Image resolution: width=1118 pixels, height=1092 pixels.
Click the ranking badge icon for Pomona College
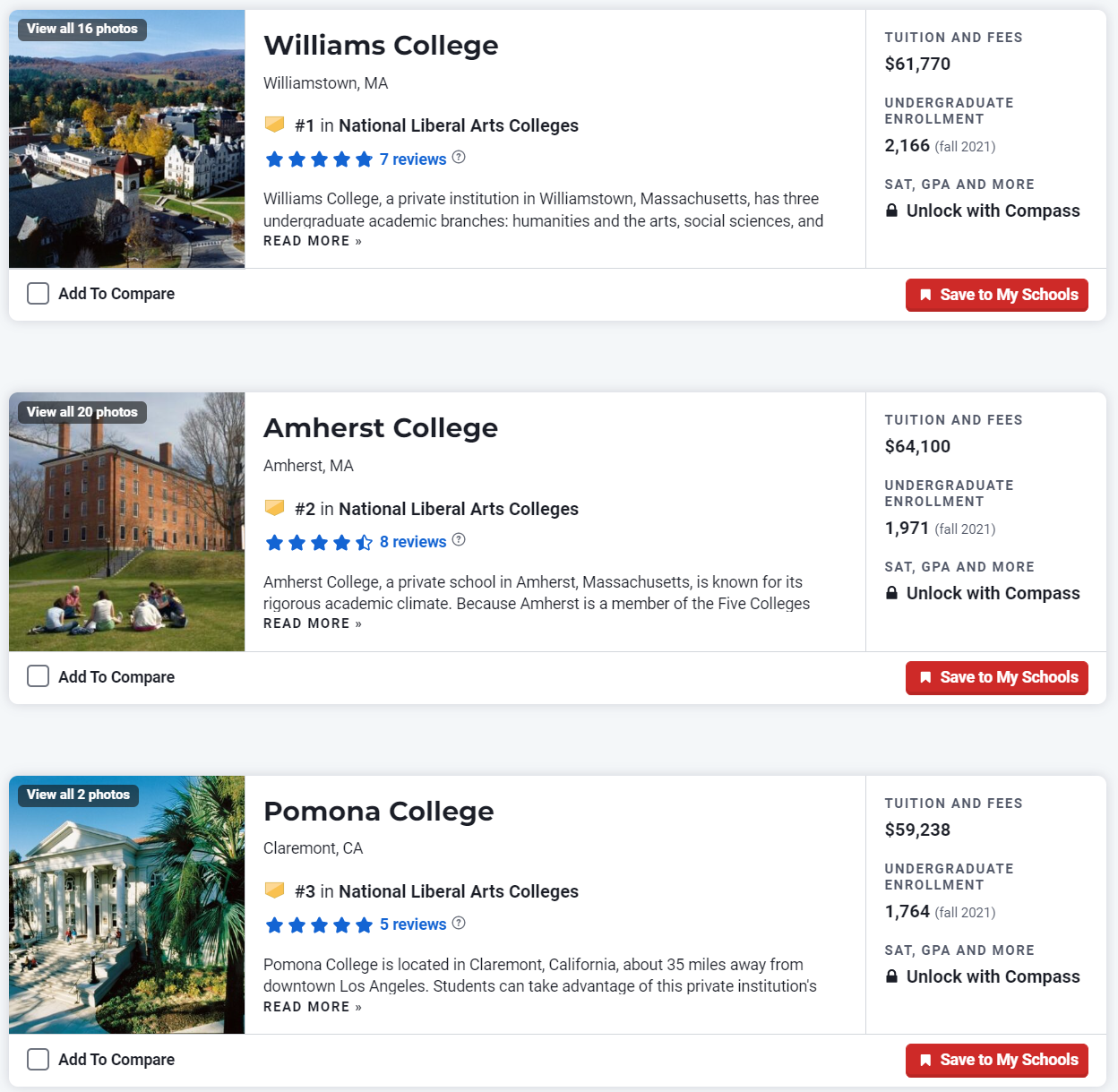[x=275, y=890]
